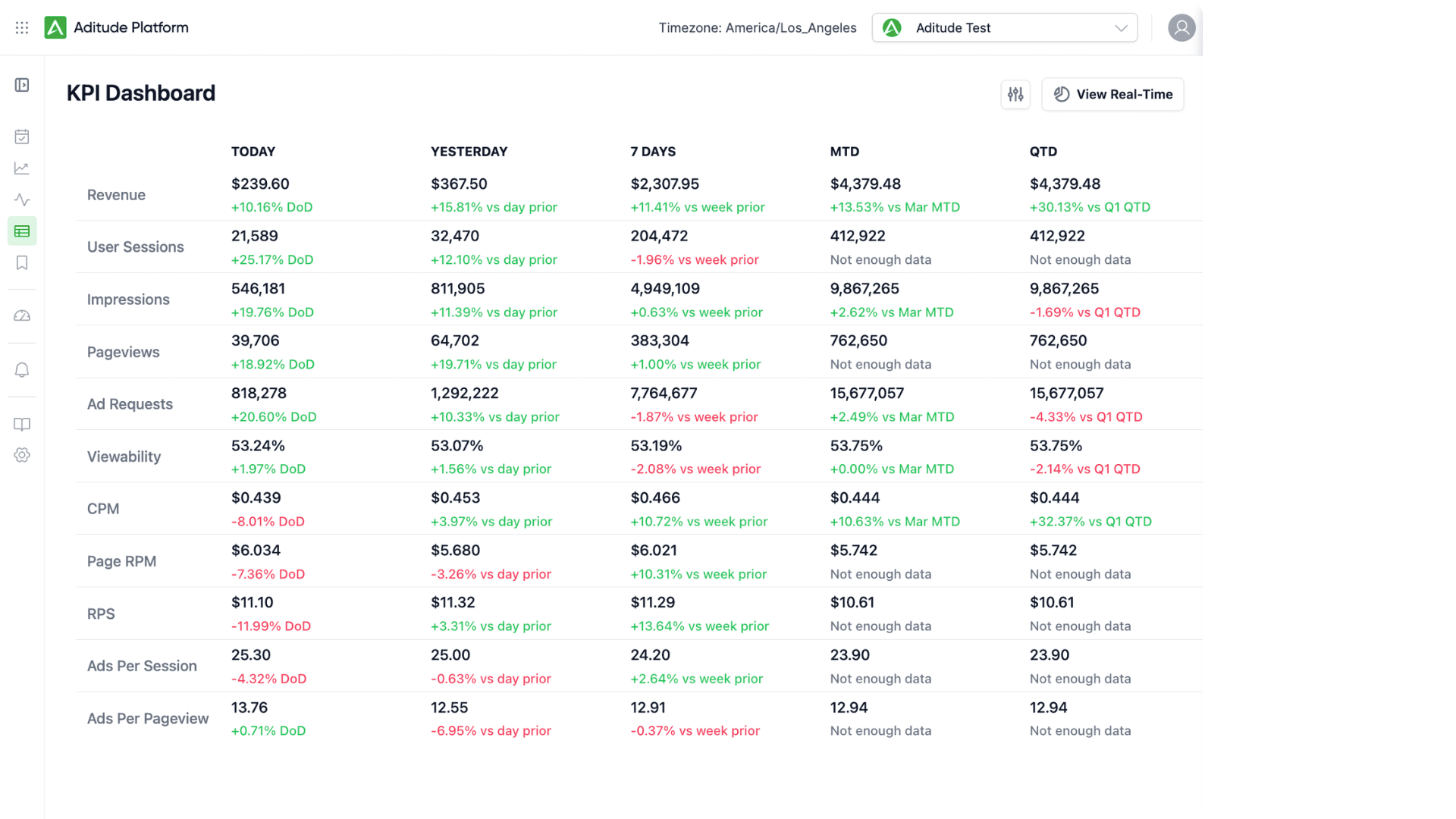Open the bookmark sidebar icon
The height and width of the screenshot is (819, 1456).
22,263
